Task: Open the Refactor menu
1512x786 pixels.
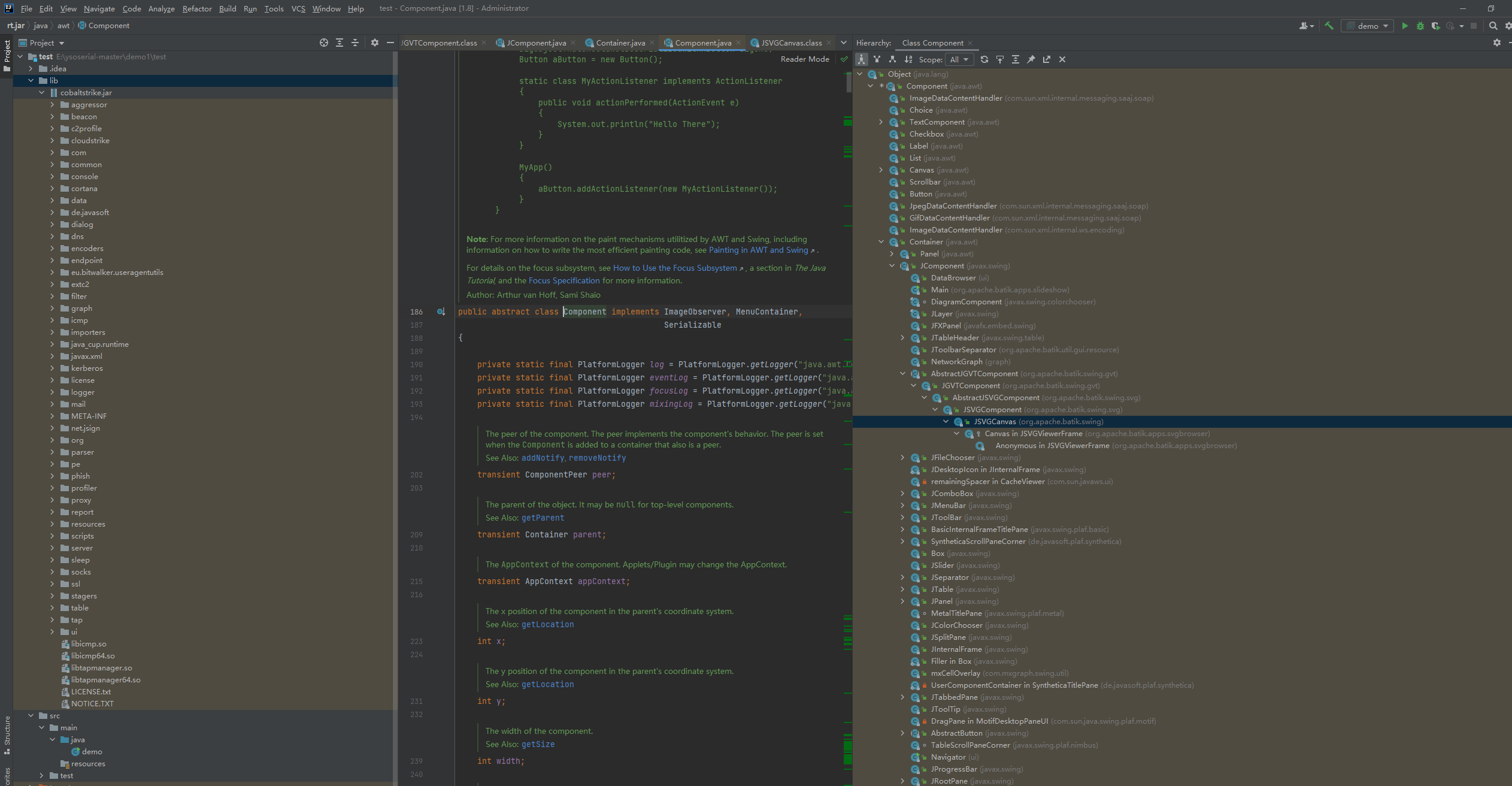Action: click(x=197, y=8)
